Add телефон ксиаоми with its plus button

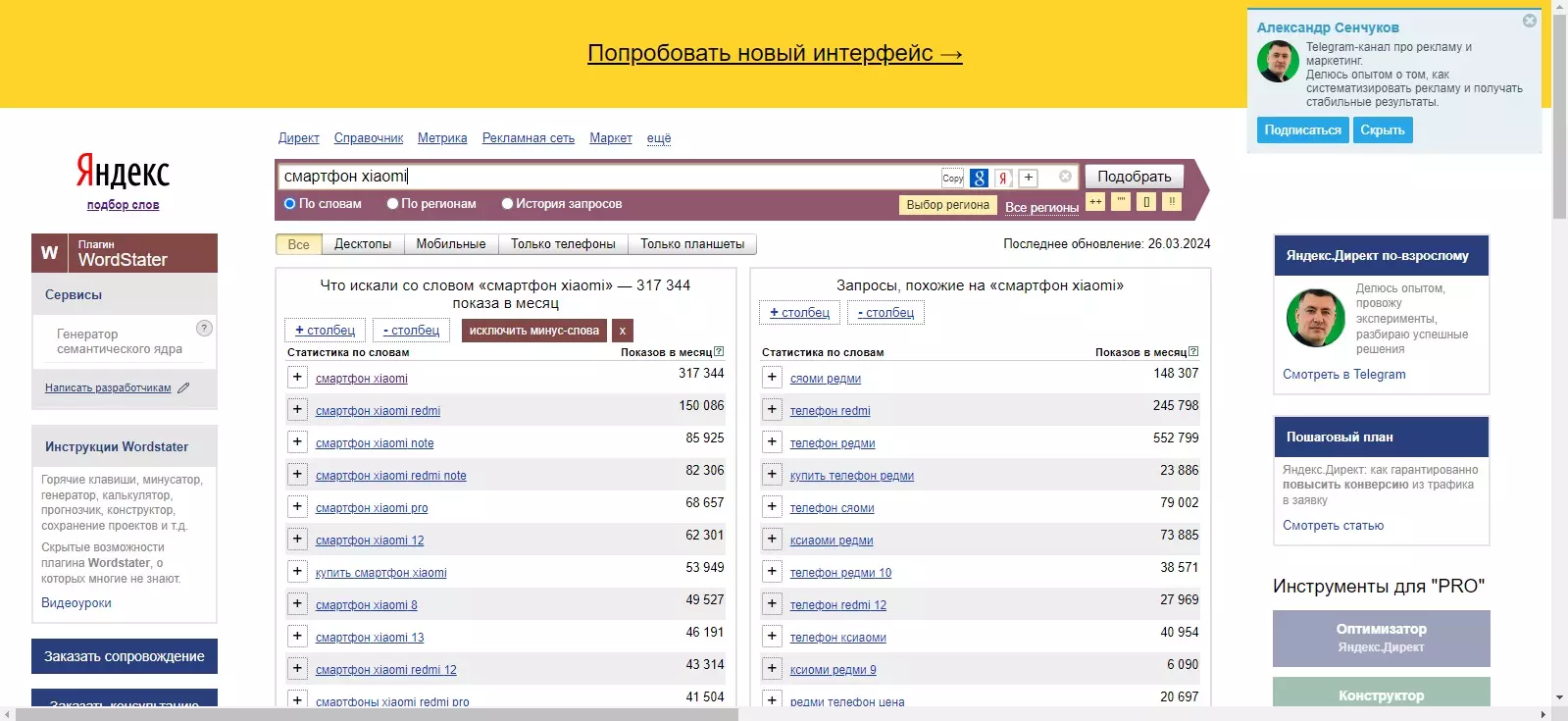[772, 636]
